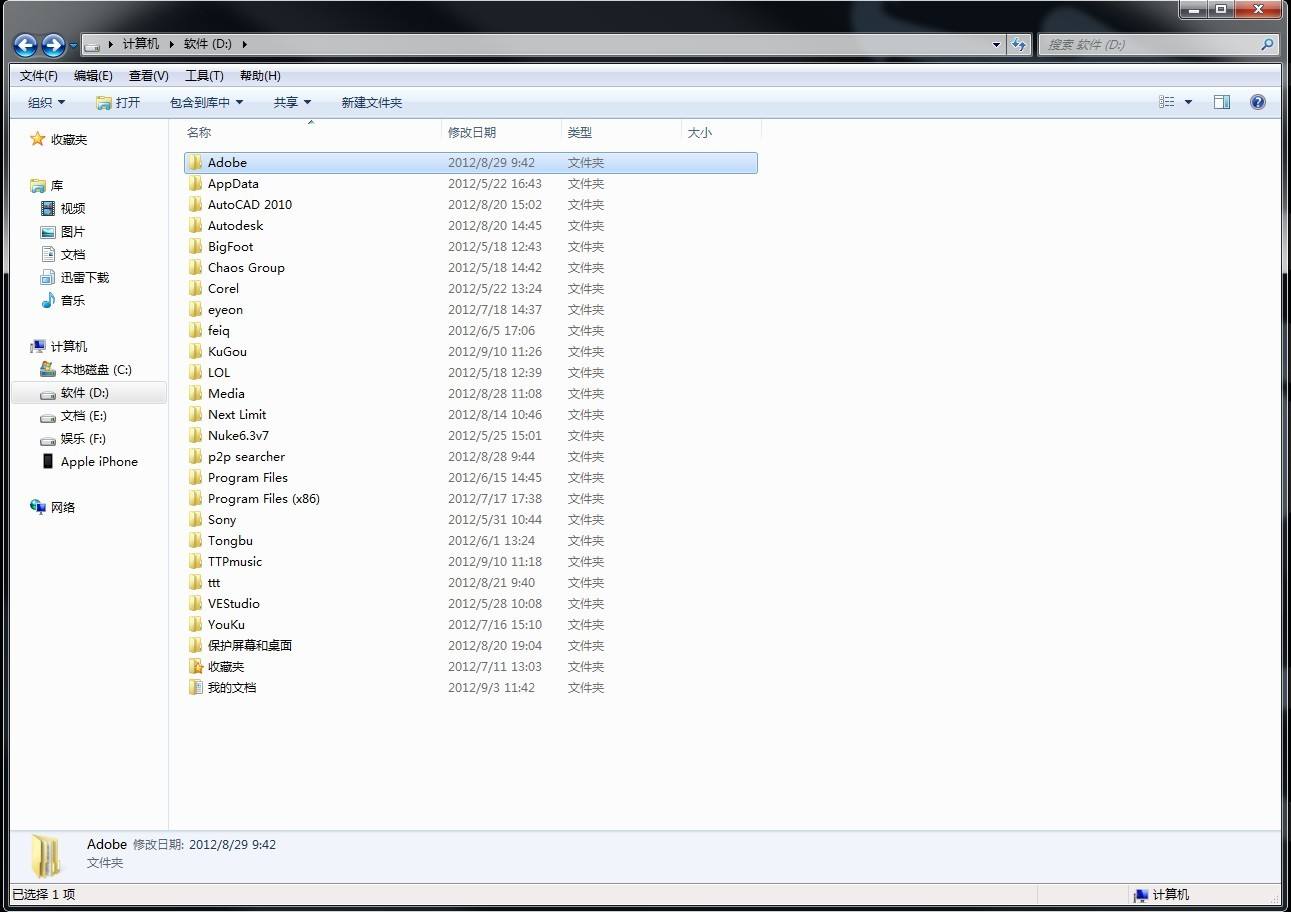This screenshot has height=912, width=1291.
Task: Open the 帮助(H) menu
Action: (260, 76)
